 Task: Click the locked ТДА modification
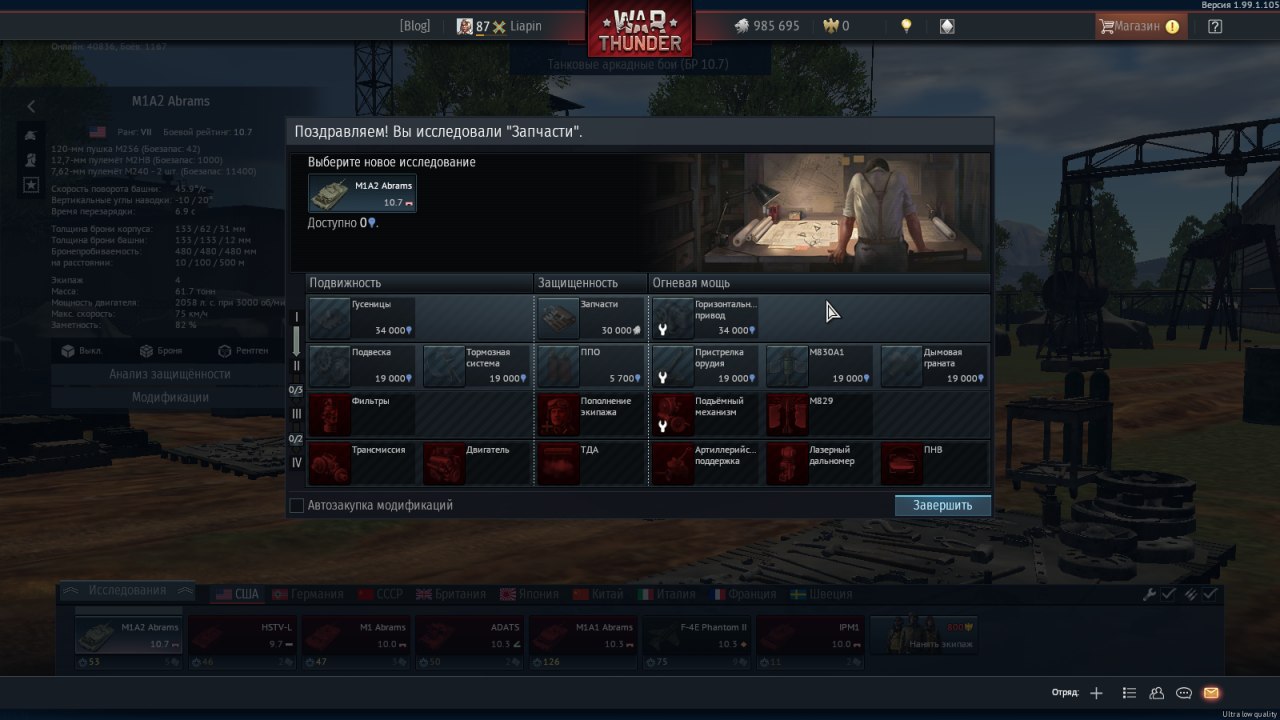(x=591, y=463)
